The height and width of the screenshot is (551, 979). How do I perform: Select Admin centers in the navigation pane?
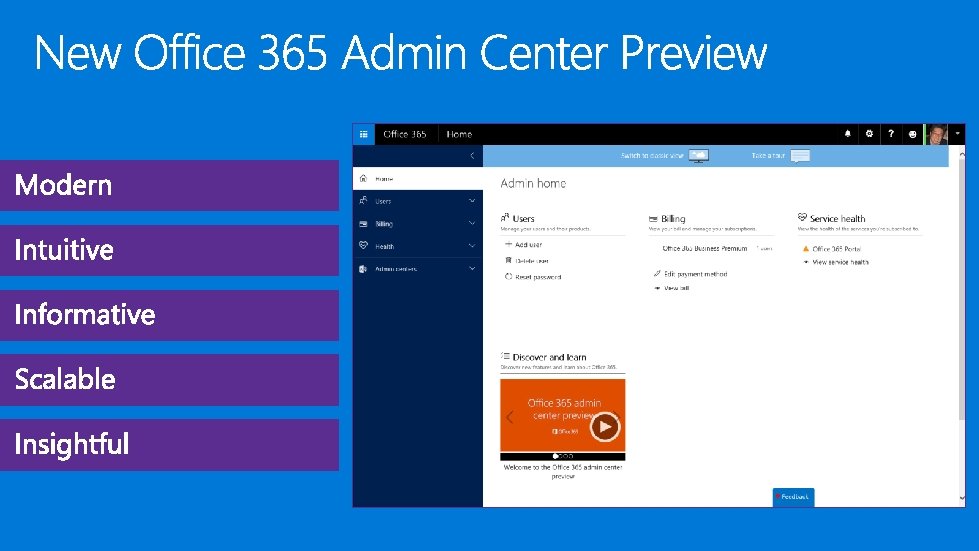pyautogui.click(x=418, y=269)
